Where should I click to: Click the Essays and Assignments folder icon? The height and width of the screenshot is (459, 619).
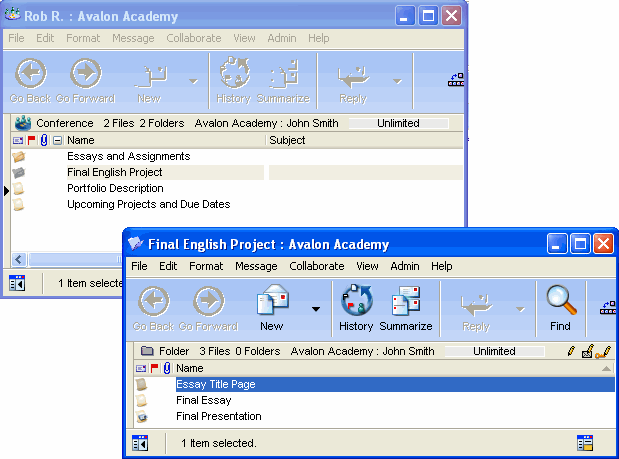click(19, 157)
